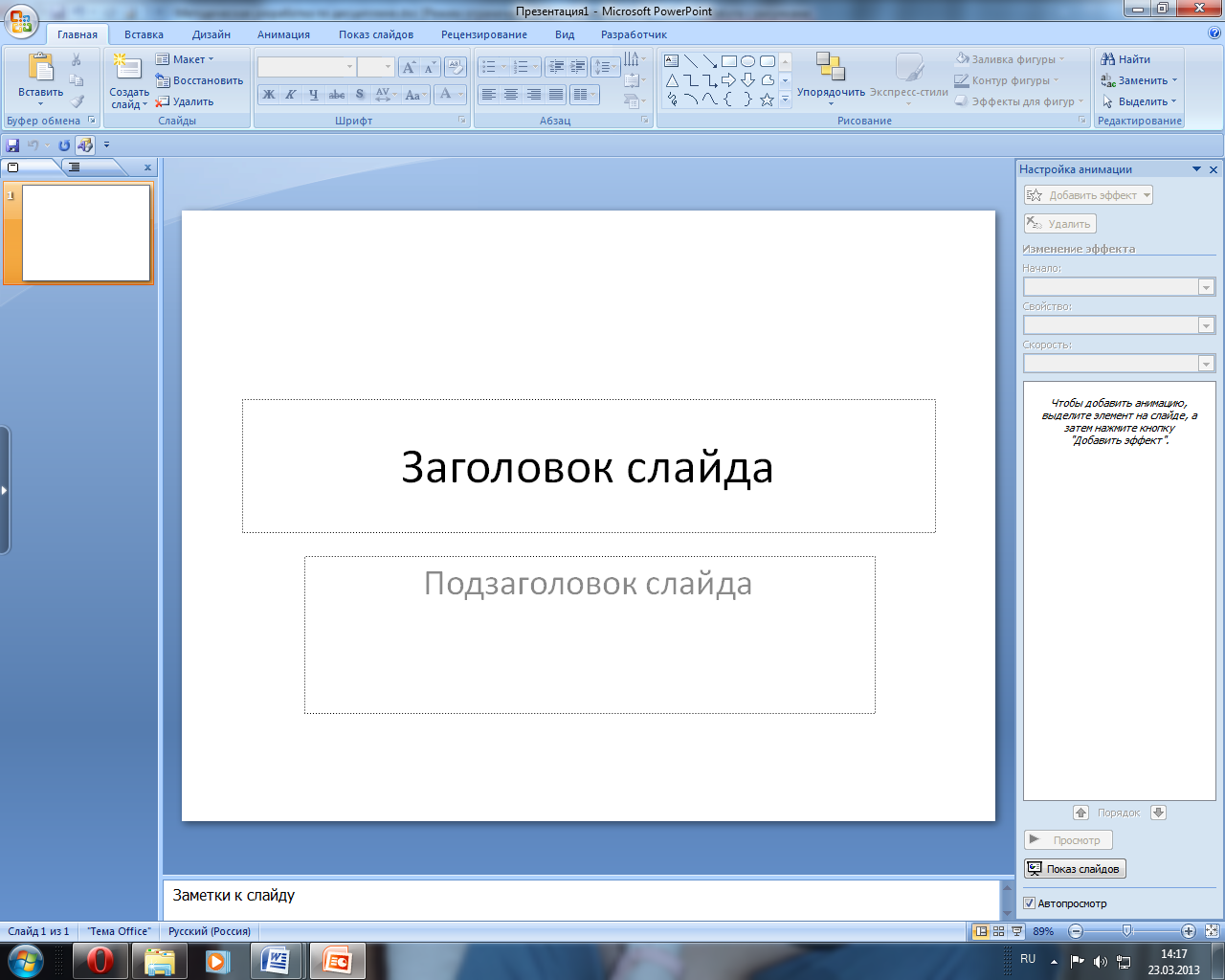Viewport: 1225px width, 980px height.
Task: Select the Right Arrow block shape
Action: pyautogui.click(x=729, y=80)
